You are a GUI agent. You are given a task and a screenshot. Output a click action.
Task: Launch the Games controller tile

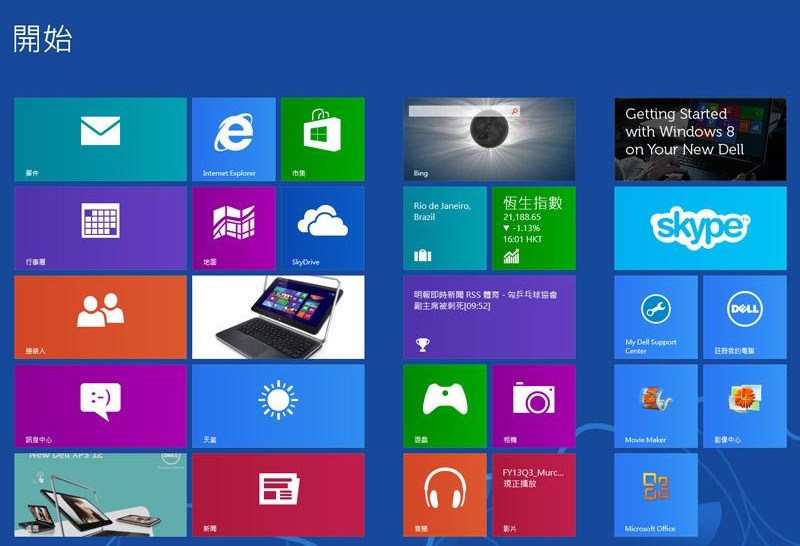tap(445, 405)
